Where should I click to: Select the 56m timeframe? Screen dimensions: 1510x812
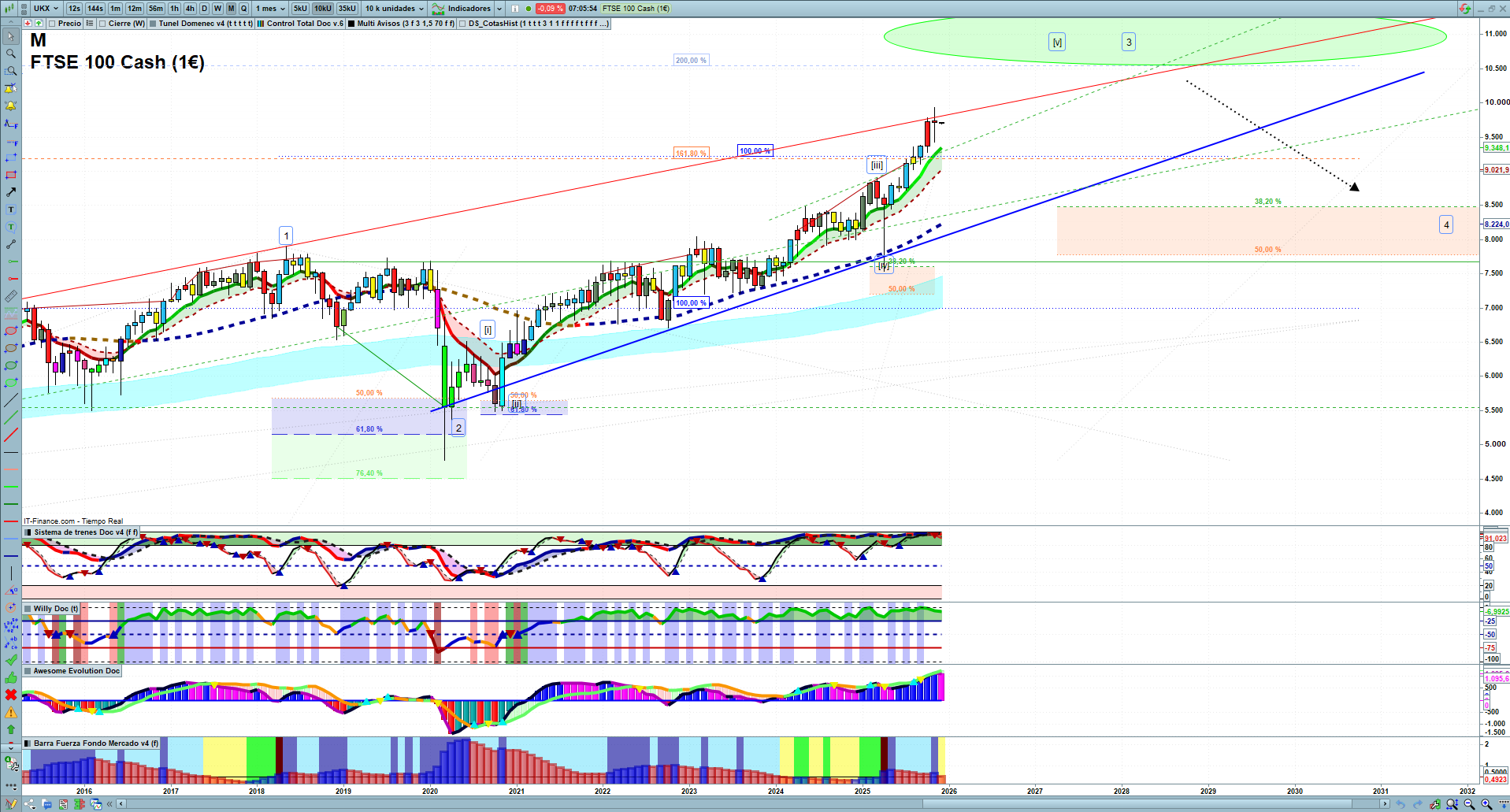coord(156,9)
